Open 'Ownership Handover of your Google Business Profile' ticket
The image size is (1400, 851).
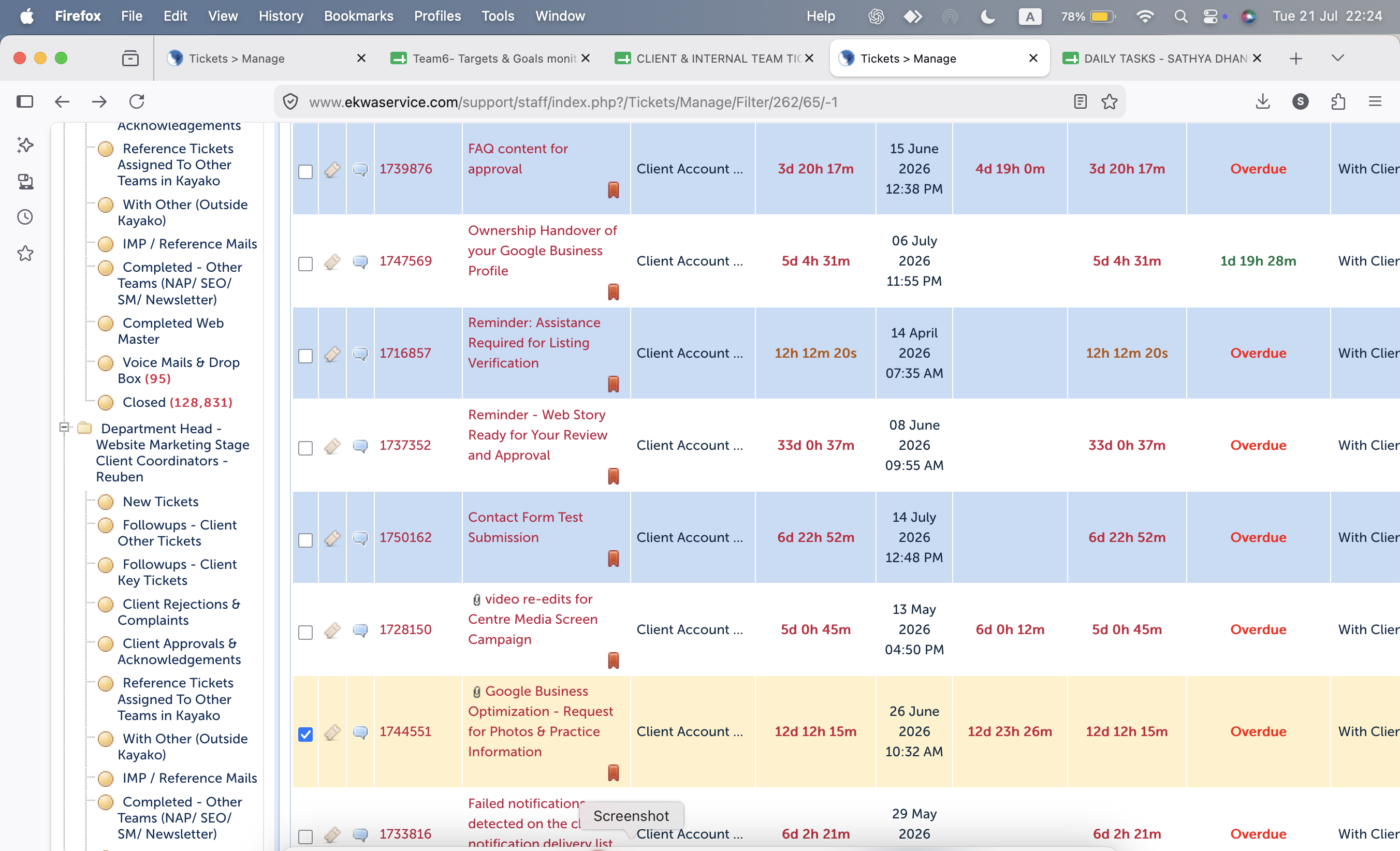point(542,251)
